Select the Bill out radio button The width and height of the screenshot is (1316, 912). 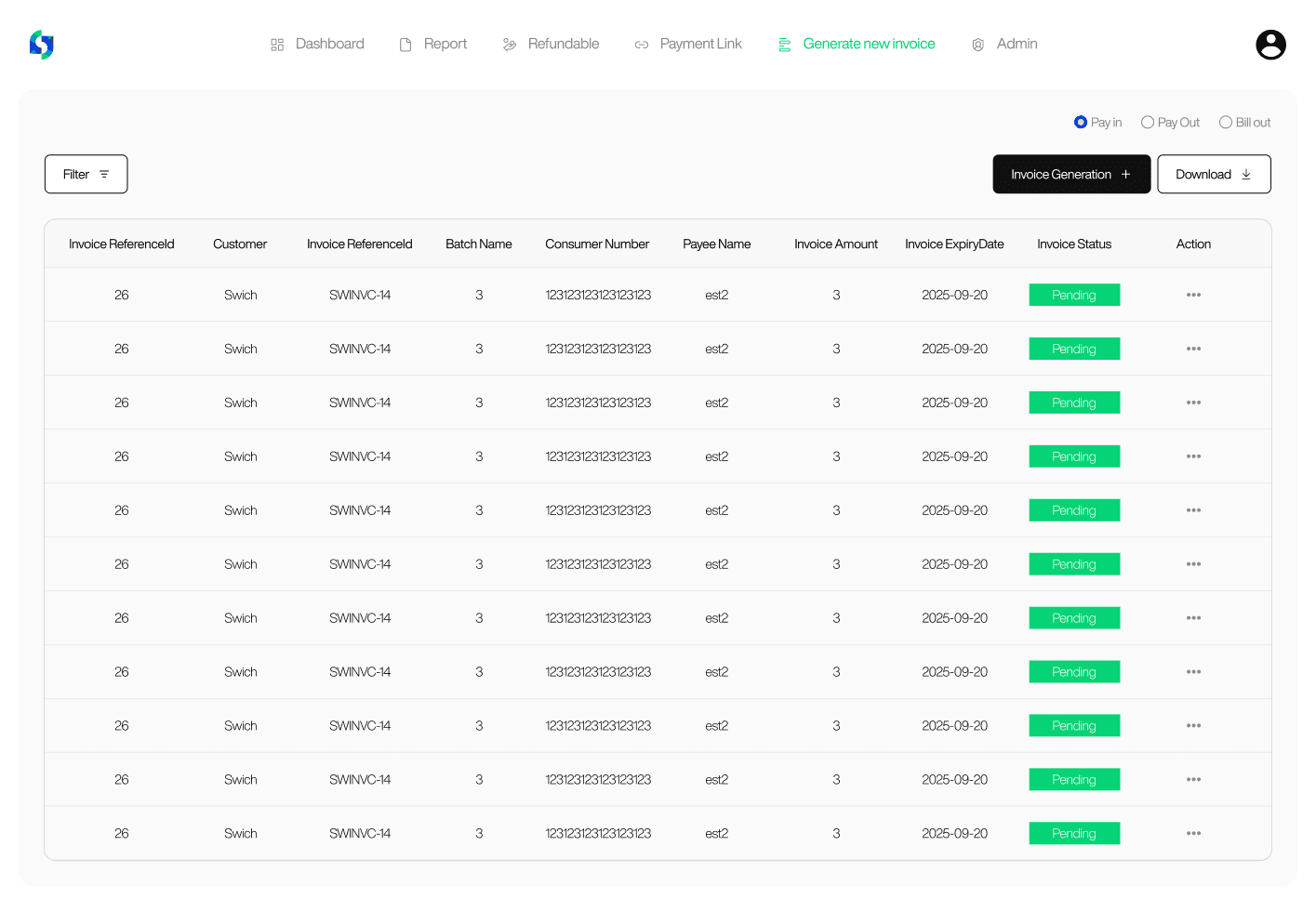[x=1226, y=123]
